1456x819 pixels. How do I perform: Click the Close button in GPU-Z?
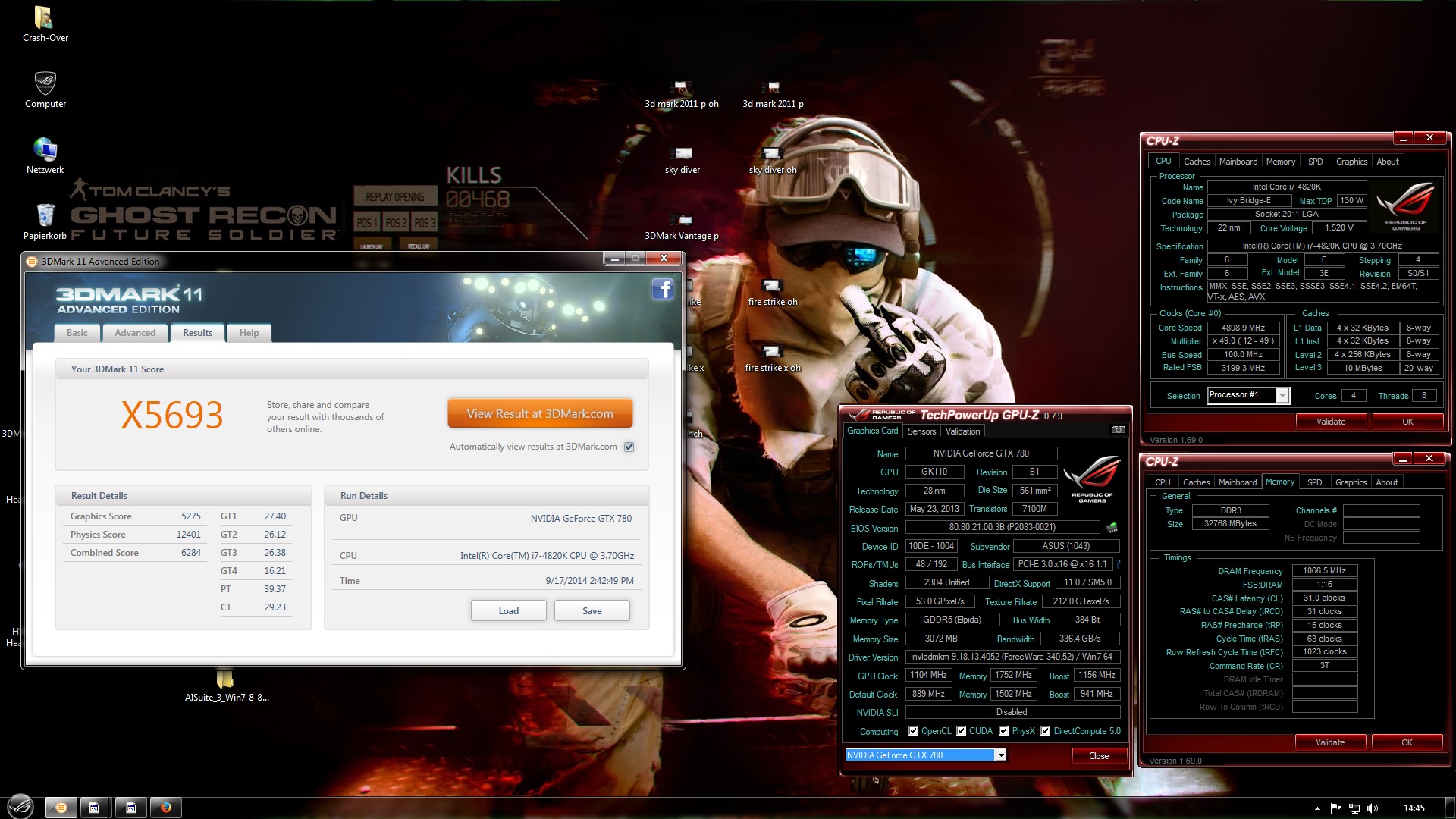click(x=1099, y=756)
